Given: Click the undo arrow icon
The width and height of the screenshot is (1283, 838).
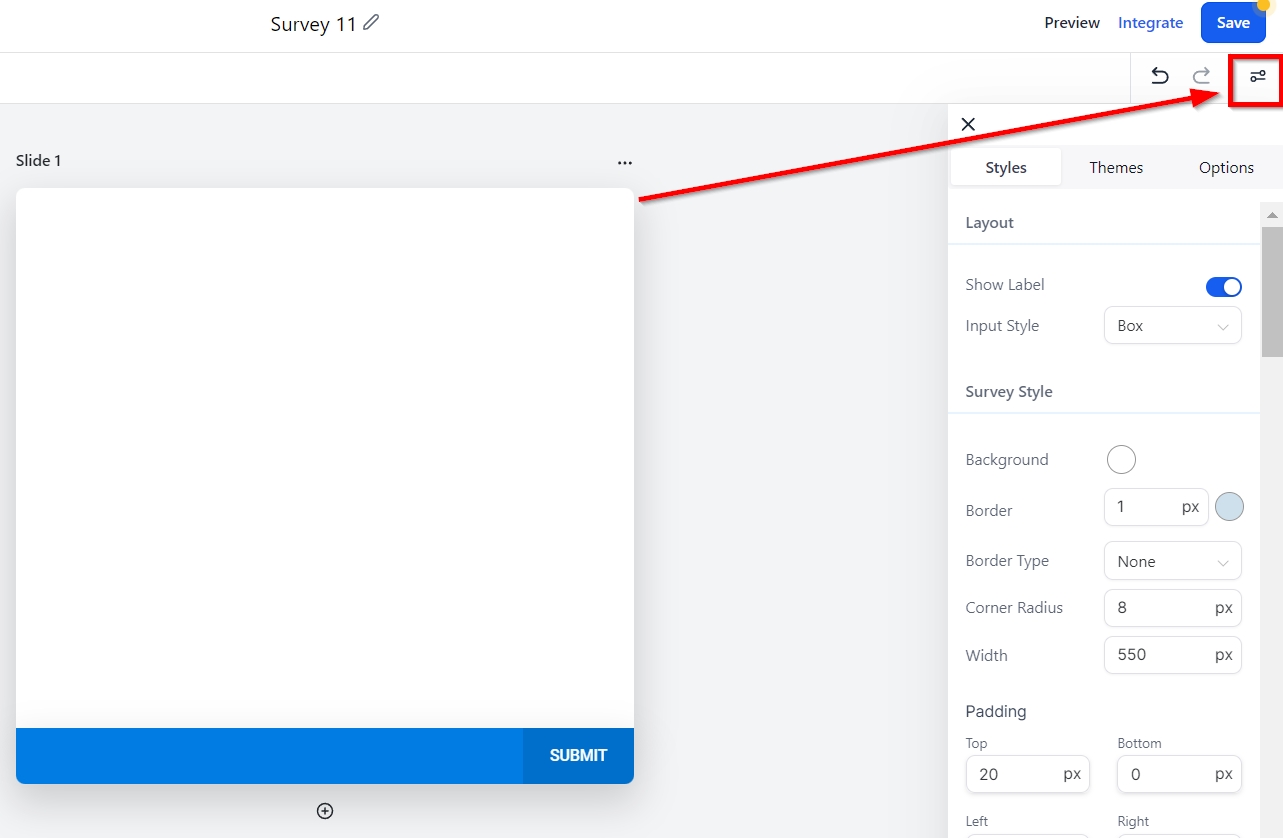Looking at the screenshot, I should 1159,76.
